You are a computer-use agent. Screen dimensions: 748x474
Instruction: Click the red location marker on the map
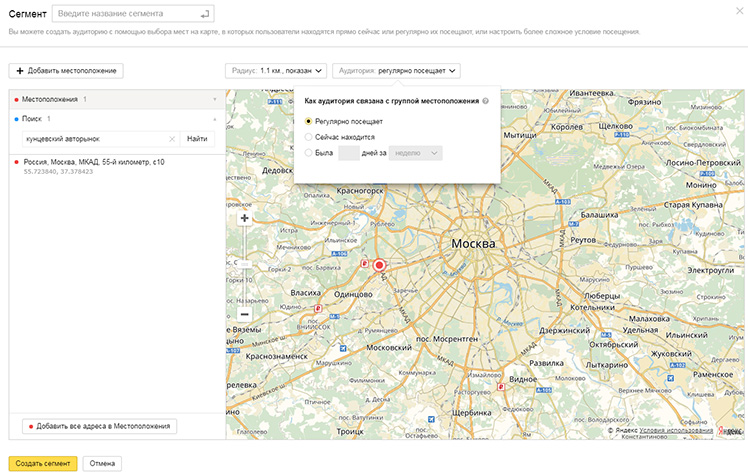tap(379, 265)
